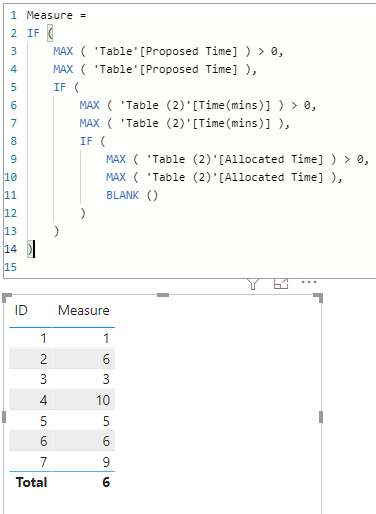Click 'Table (2)'[Time(mins)] on line 7
Viewport: 376px width, 514px height.
coord(195,123)
